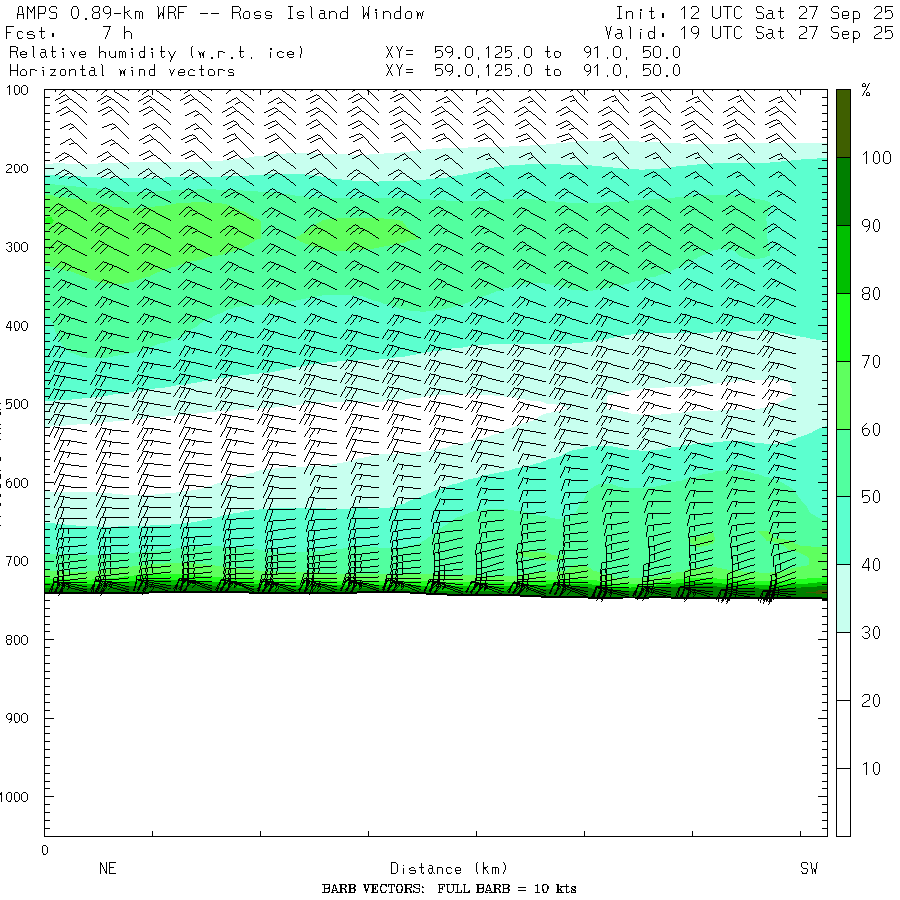The height and width of the screenshot is (900, 900).
Task: Click the percent symbol above the color bar
Action: point(866,91)
